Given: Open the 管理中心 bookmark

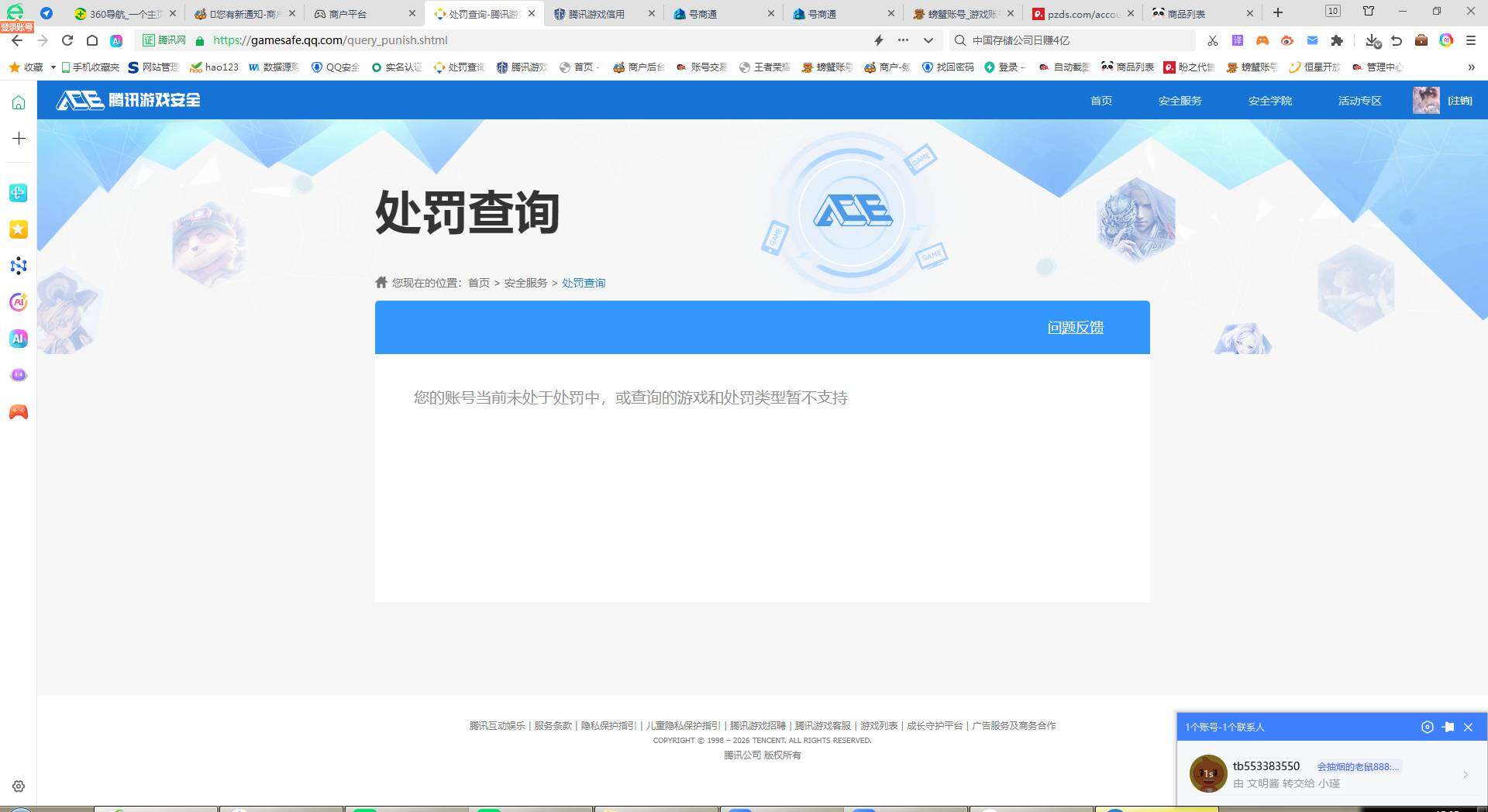Looking at the screenshot, I should click(x=1377, y=67).
